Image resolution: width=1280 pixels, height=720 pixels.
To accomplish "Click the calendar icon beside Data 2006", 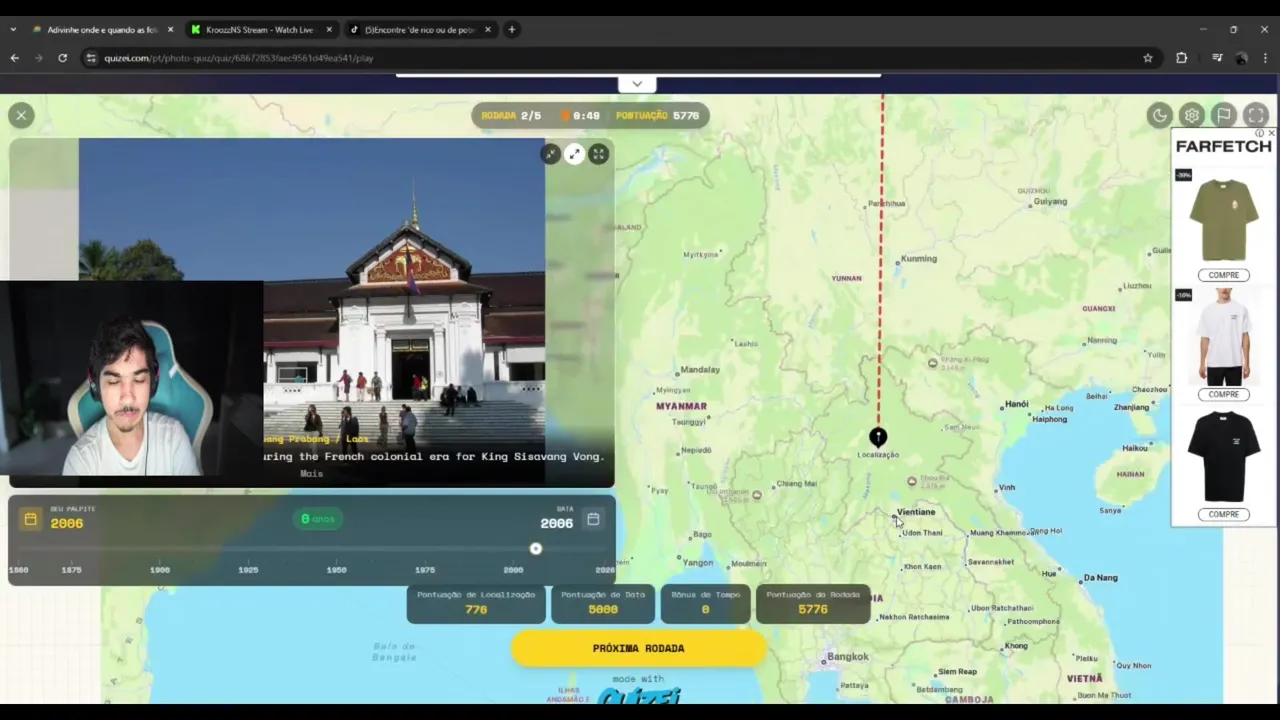I will point(593,519).
